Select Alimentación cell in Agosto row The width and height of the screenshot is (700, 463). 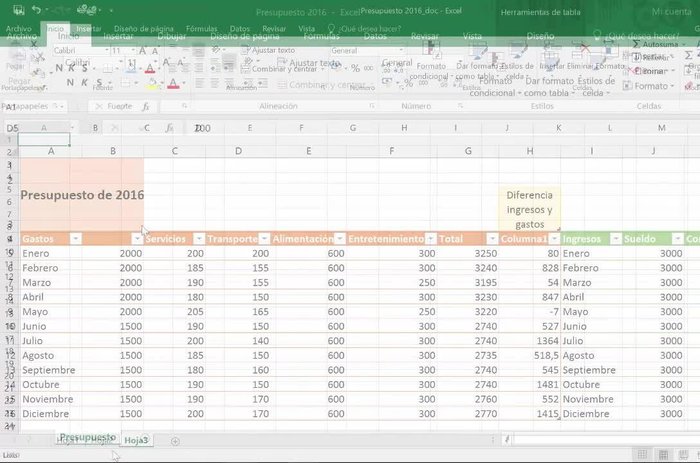pyautogui.click(x=308, y=355)
